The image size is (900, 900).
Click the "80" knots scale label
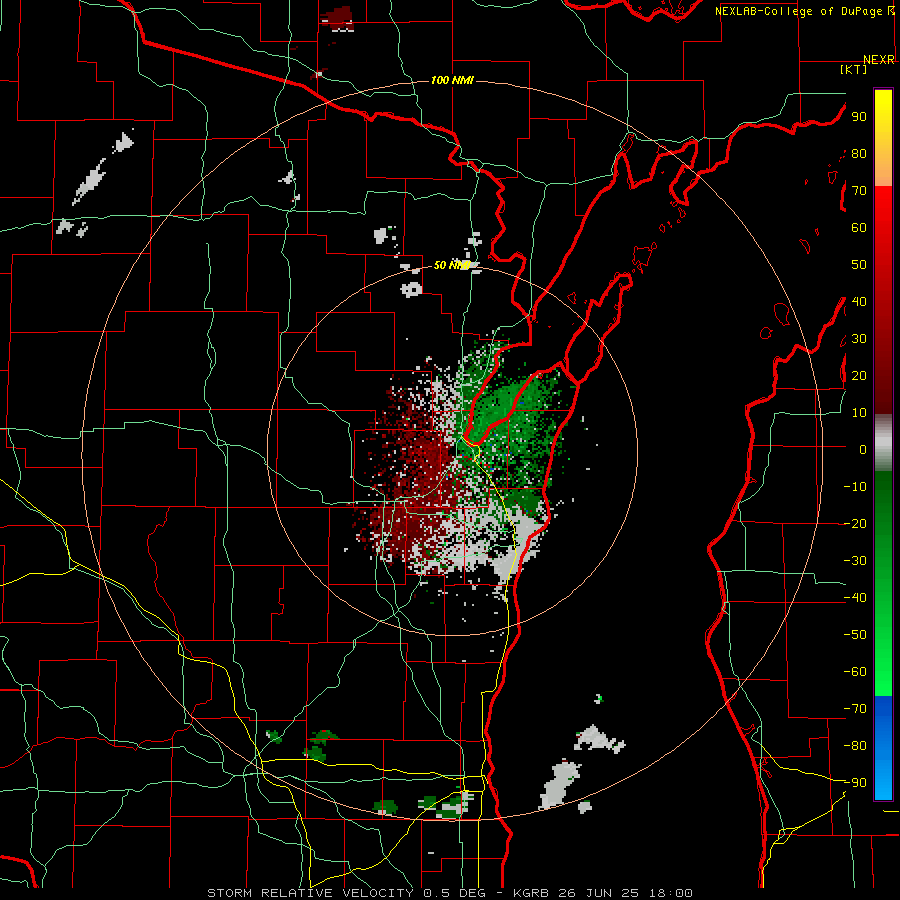click(x=859, y=154)
